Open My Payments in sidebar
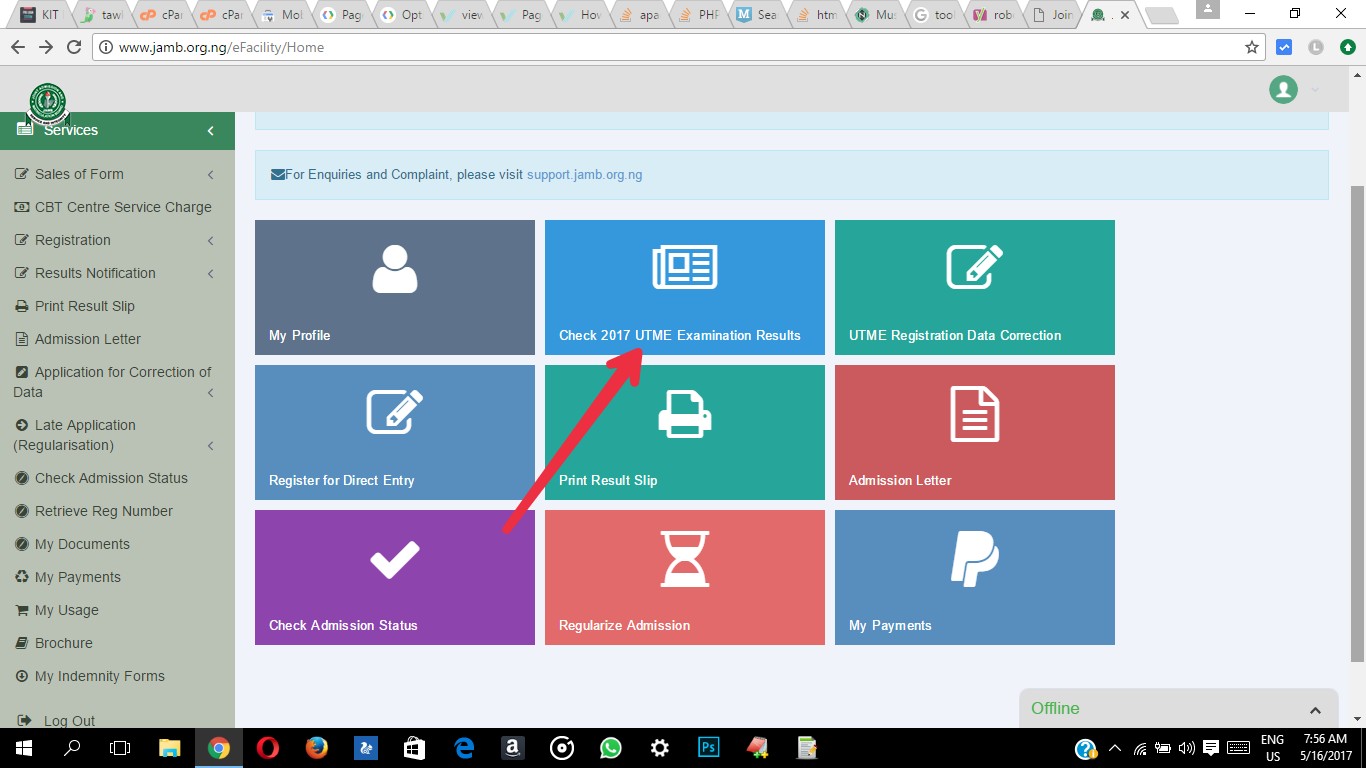 click(117, 577)
